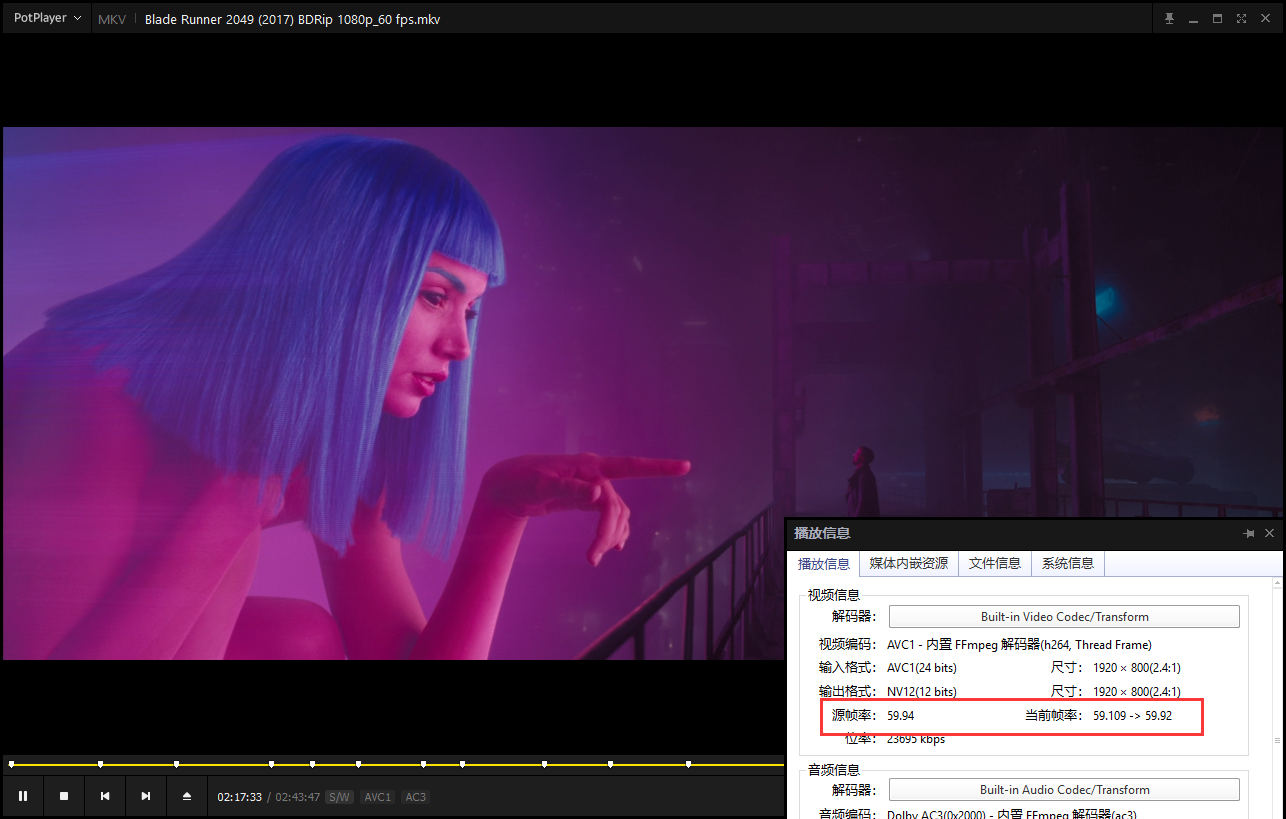The width and height of the screenshot is (1286, 819).
Task: Toggle always-on-top pin in main title bar
Action: (x=1169, y=19)
